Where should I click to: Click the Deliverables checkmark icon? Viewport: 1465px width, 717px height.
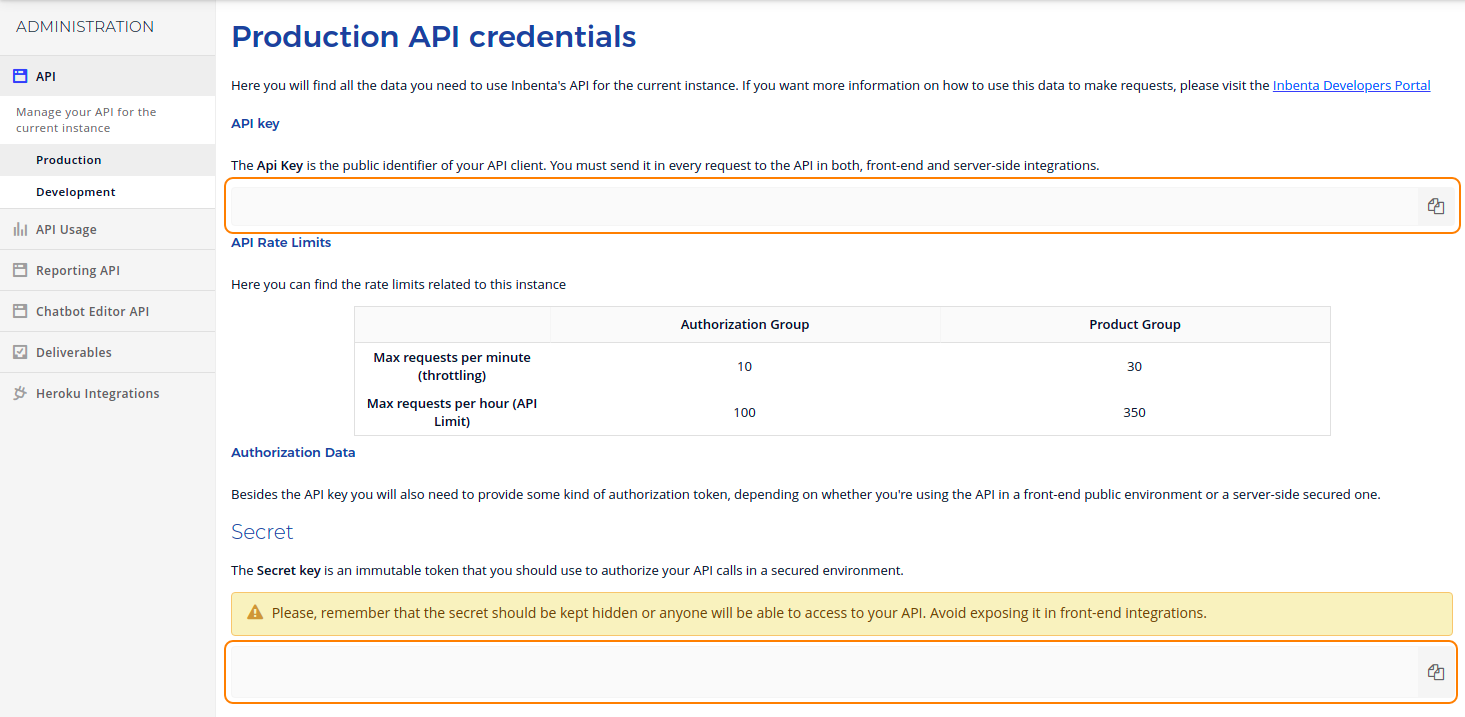(x=20, y=353)
